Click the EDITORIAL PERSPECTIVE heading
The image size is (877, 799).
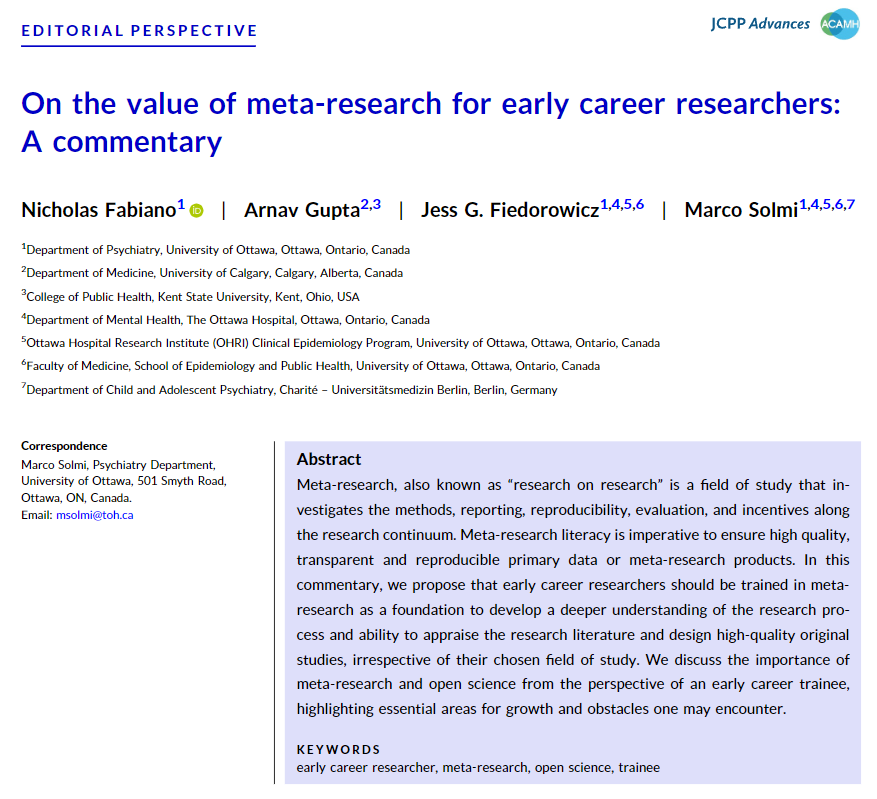tap(139, 30)
